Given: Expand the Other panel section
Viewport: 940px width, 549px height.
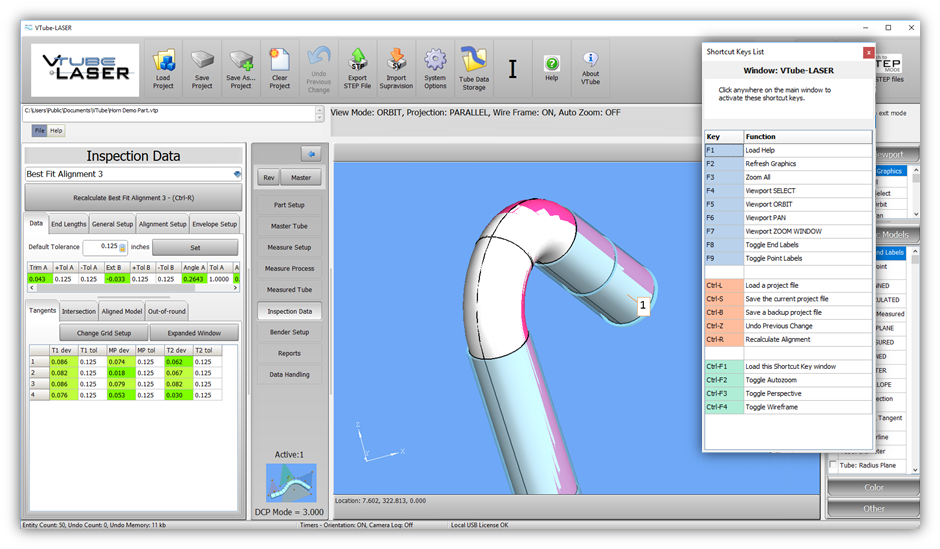Looking at the screenshot, I should click(x=874, y=508).
